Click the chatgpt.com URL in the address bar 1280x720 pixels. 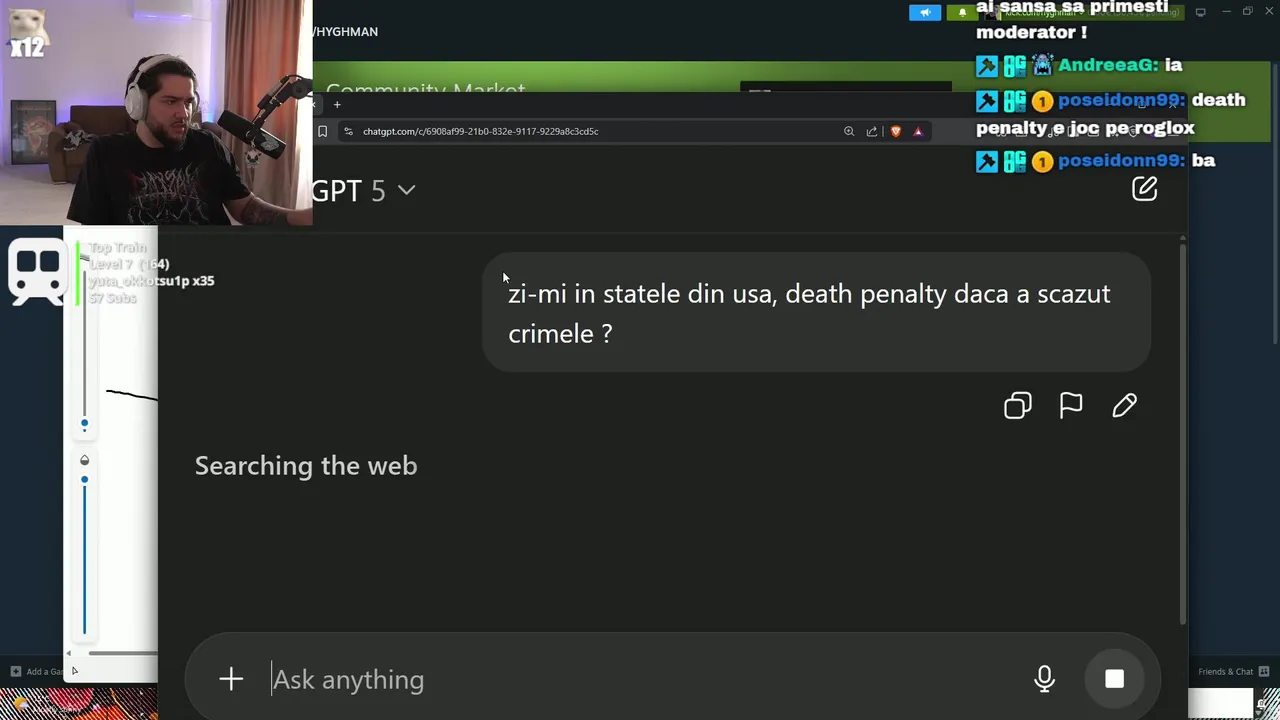tap(480, 131)
